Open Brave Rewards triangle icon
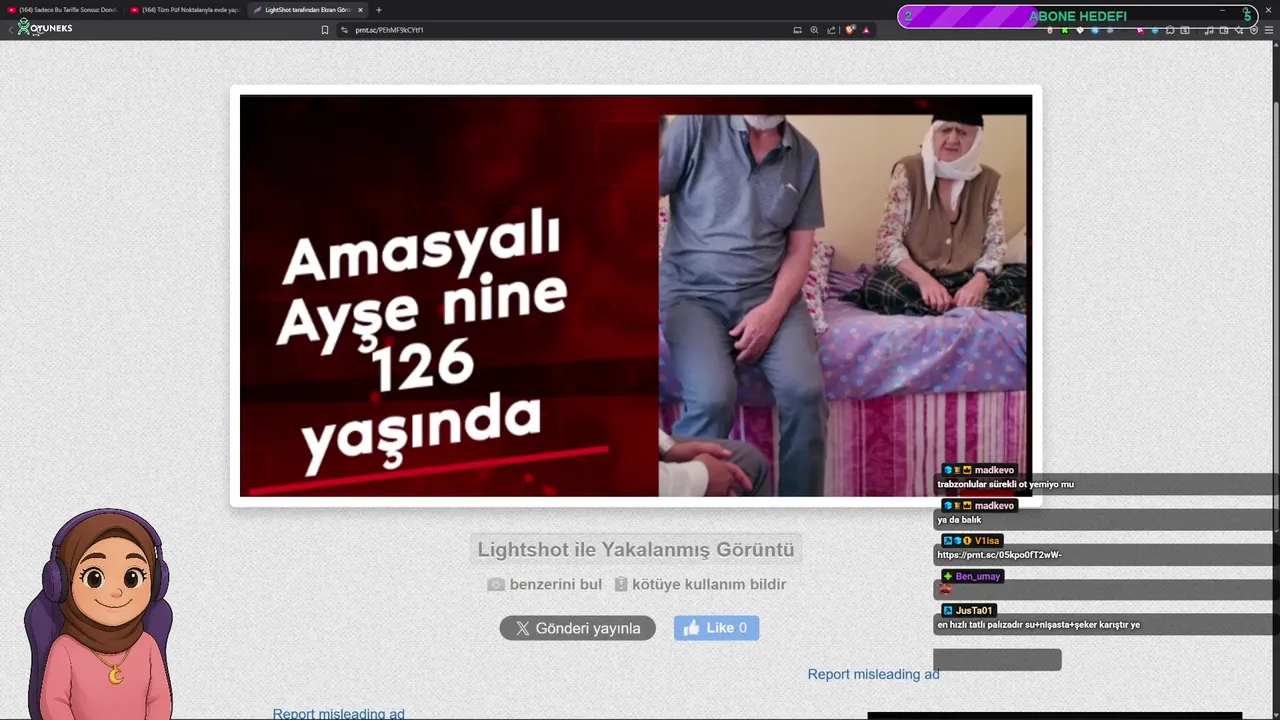1280x720 pixels. click(866, 30)
